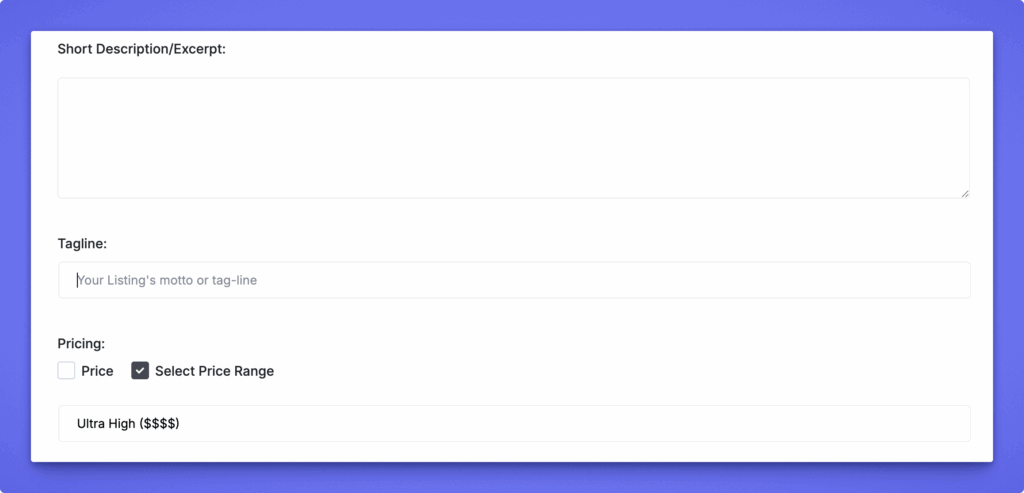The width and height of the screenshot is (1024, 493).
Task: Click the purple background outside the form
Action: tap(1008, 250)
